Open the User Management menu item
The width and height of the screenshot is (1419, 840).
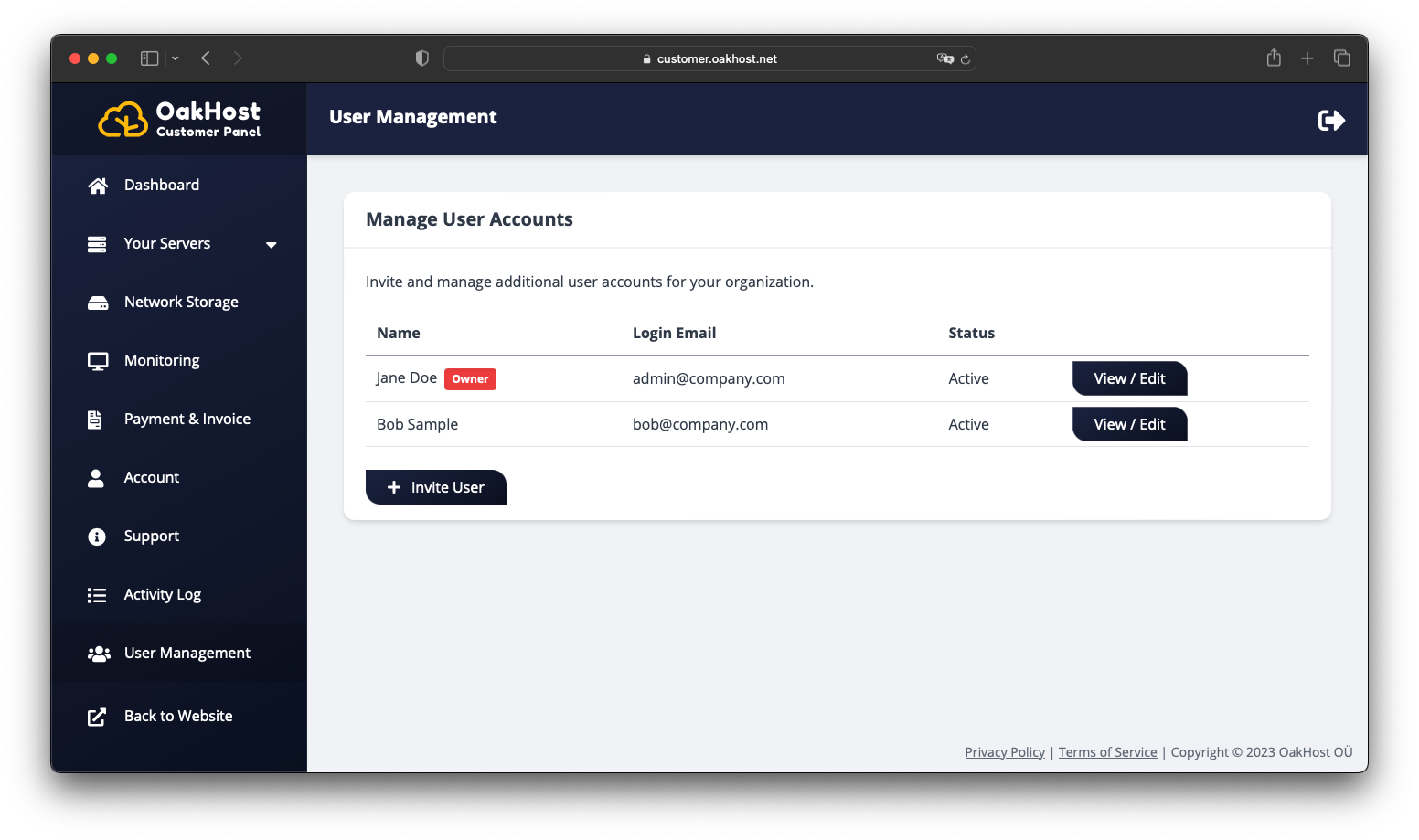187,653
